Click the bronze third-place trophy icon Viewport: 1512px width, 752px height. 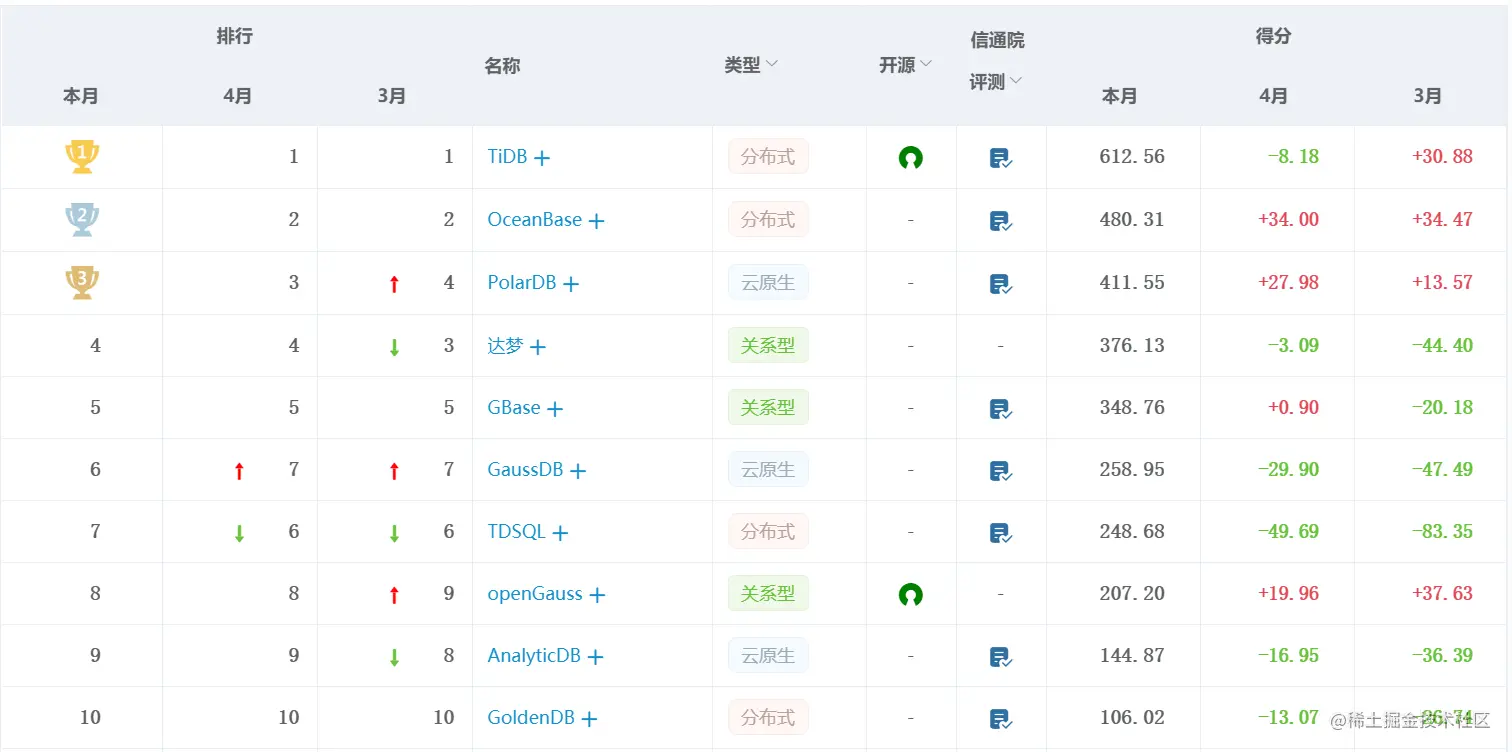click(82, 282)
